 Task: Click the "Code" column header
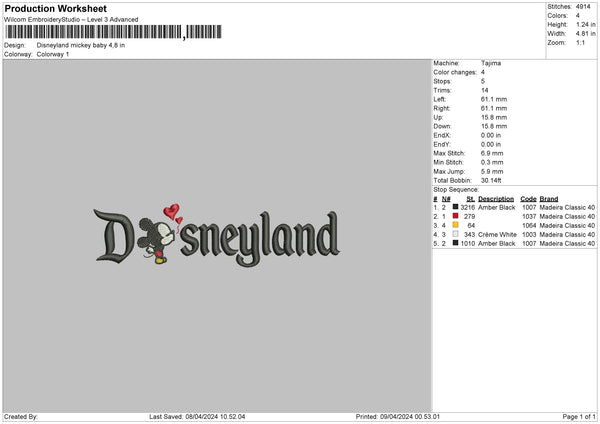point(528,199)
